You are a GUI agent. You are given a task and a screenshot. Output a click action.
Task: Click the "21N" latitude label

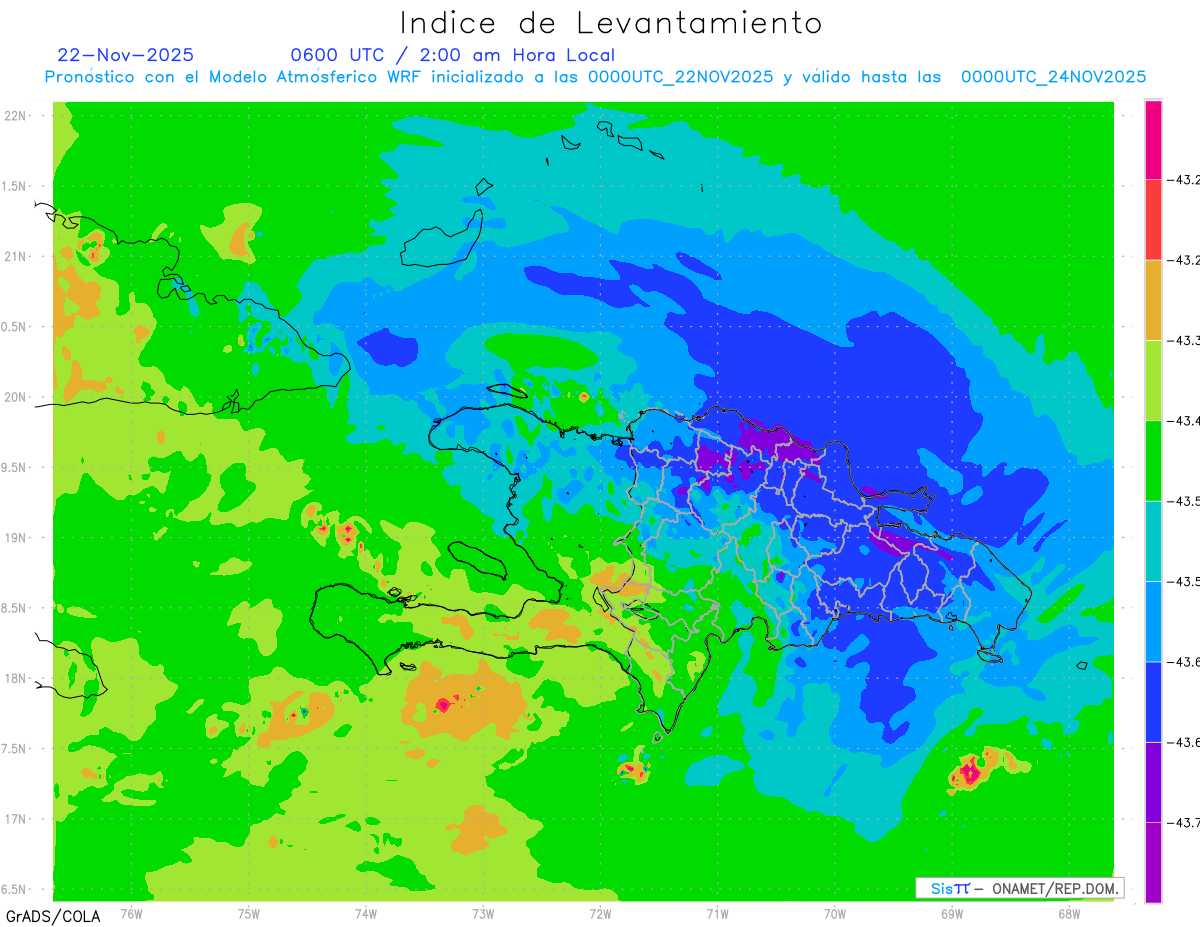pos(15,256)
